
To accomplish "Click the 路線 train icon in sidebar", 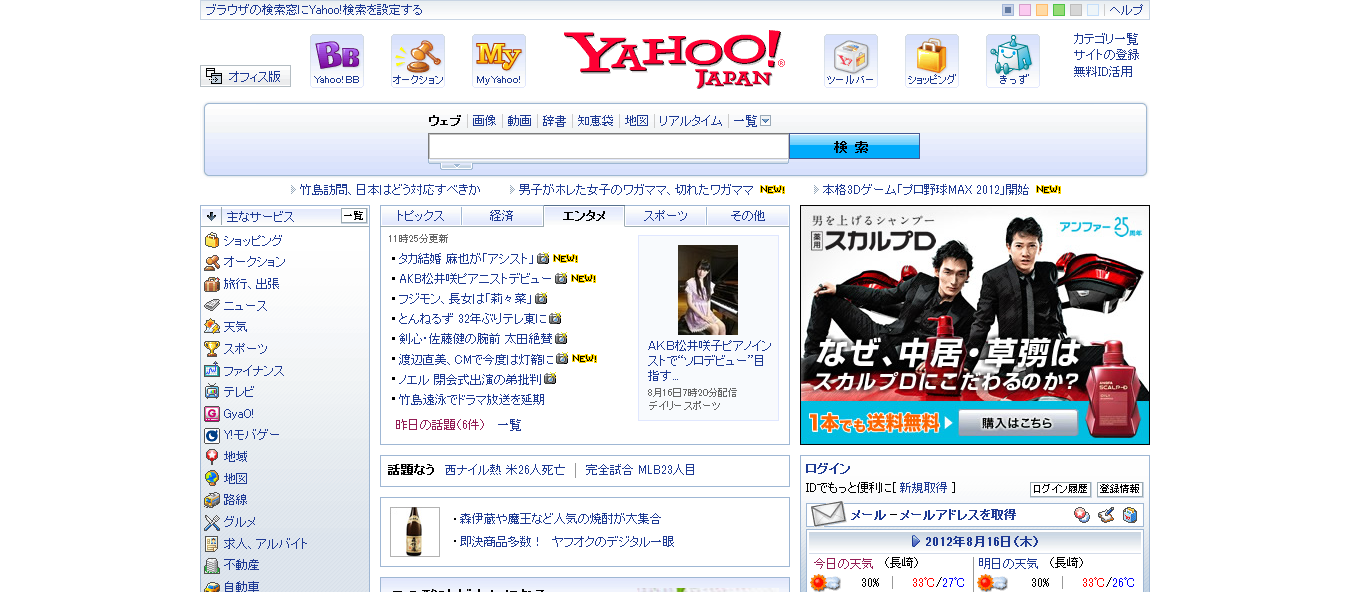I will tap(212, 500).
